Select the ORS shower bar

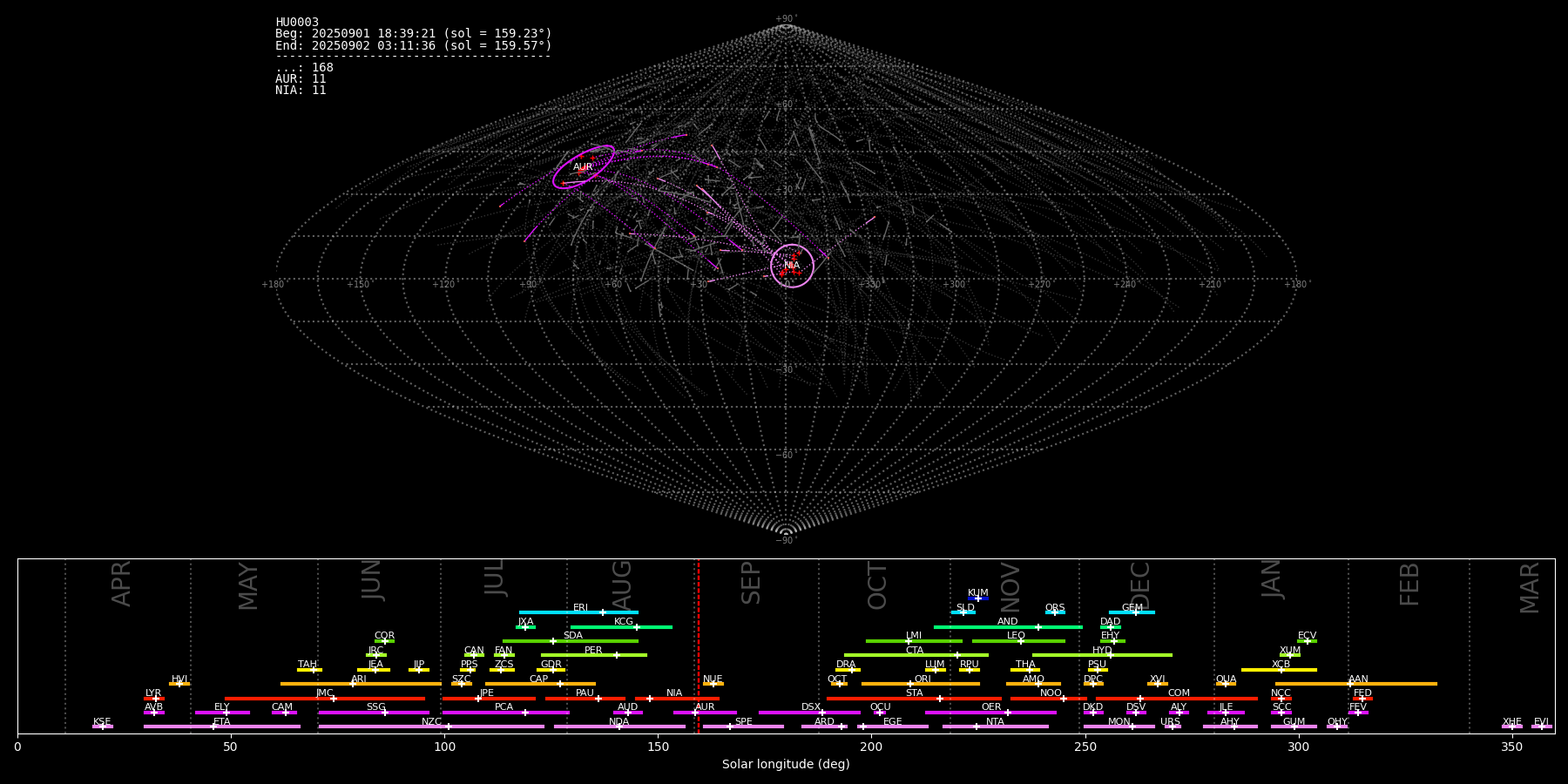click(x=1055, y=612)
